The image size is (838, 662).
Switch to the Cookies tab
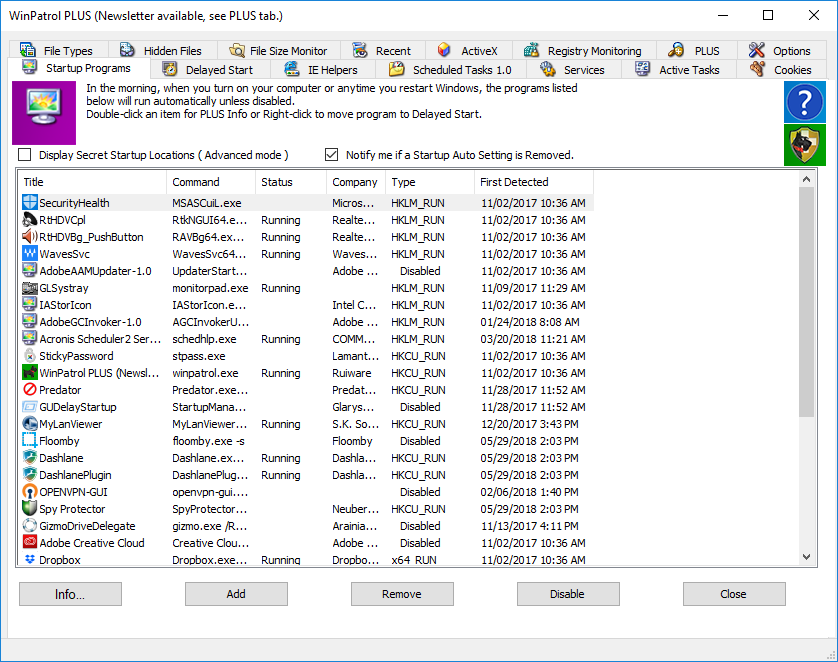tap(781, 69)
